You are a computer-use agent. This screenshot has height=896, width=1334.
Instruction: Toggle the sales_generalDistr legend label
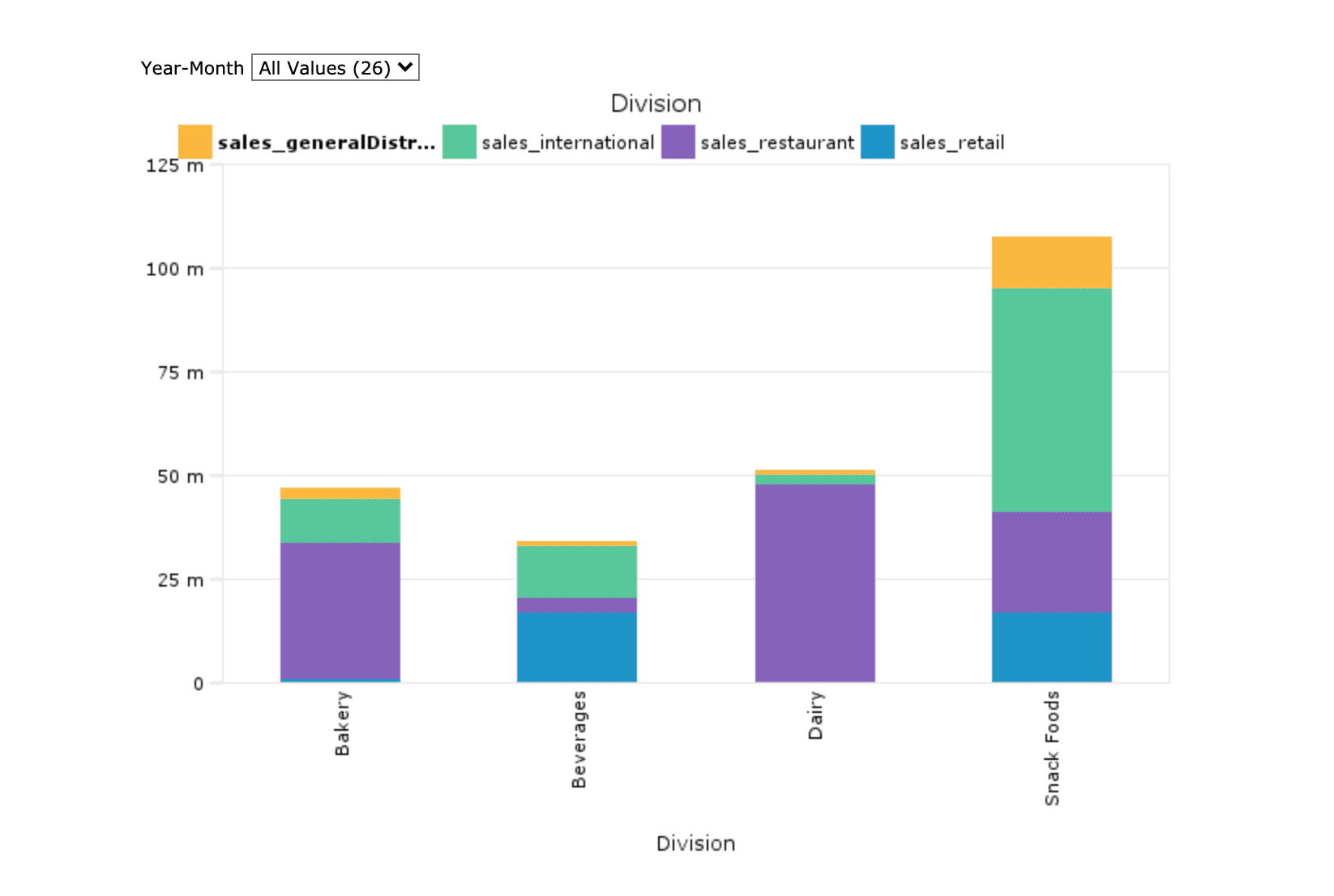click(326, 143)
